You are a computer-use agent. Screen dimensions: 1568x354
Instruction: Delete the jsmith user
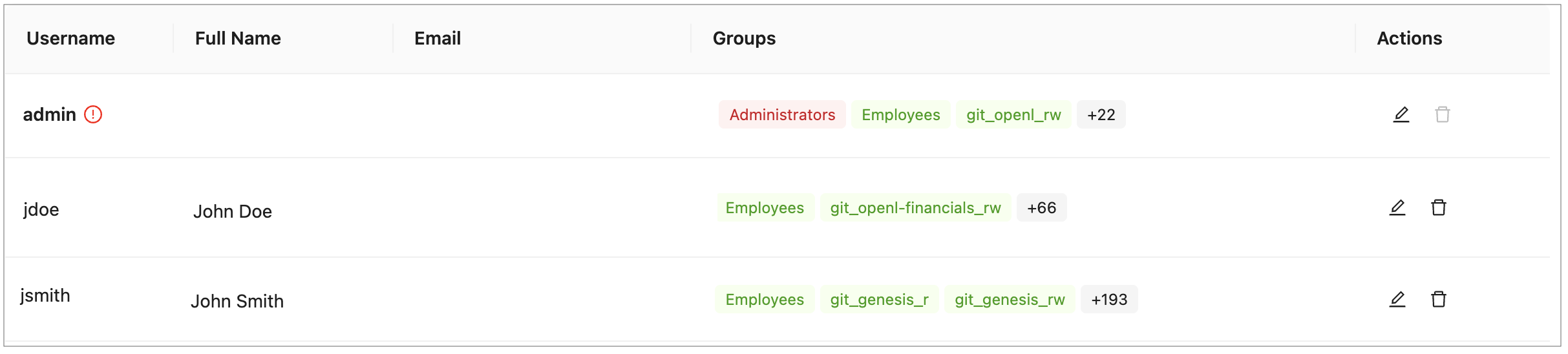point(1438,299)
